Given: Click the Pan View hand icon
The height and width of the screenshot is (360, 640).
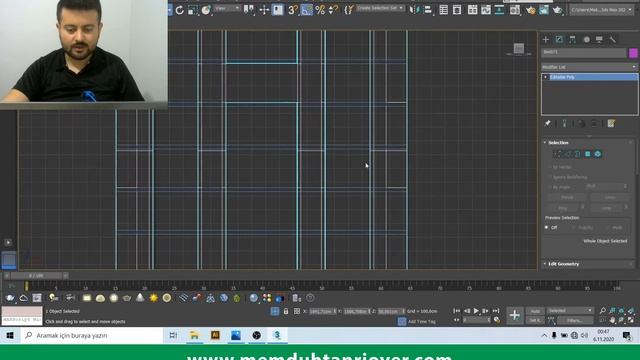Looking at the screenshot, I should 612,320.
